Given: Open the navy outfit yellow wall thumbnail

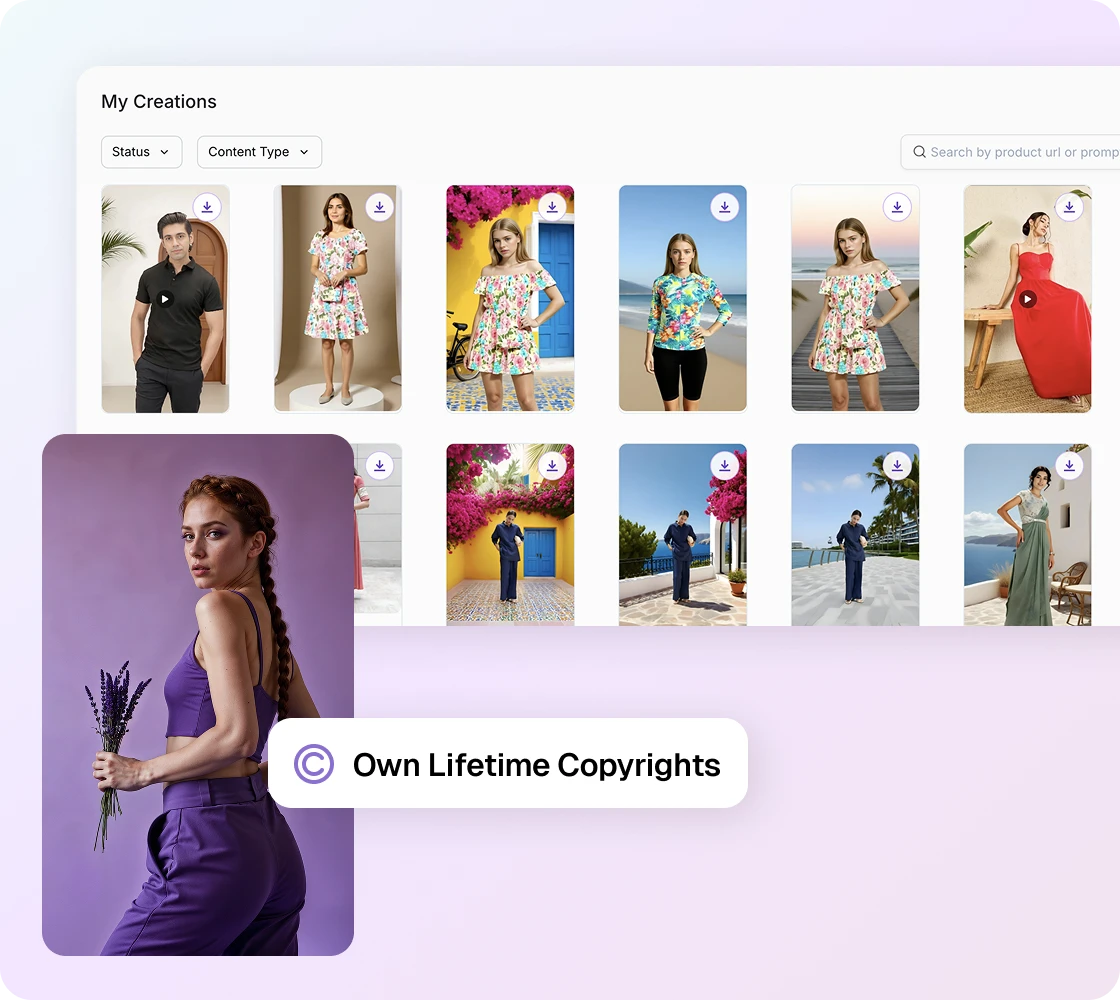Looking at the screenshot, I should click(511, 535).
